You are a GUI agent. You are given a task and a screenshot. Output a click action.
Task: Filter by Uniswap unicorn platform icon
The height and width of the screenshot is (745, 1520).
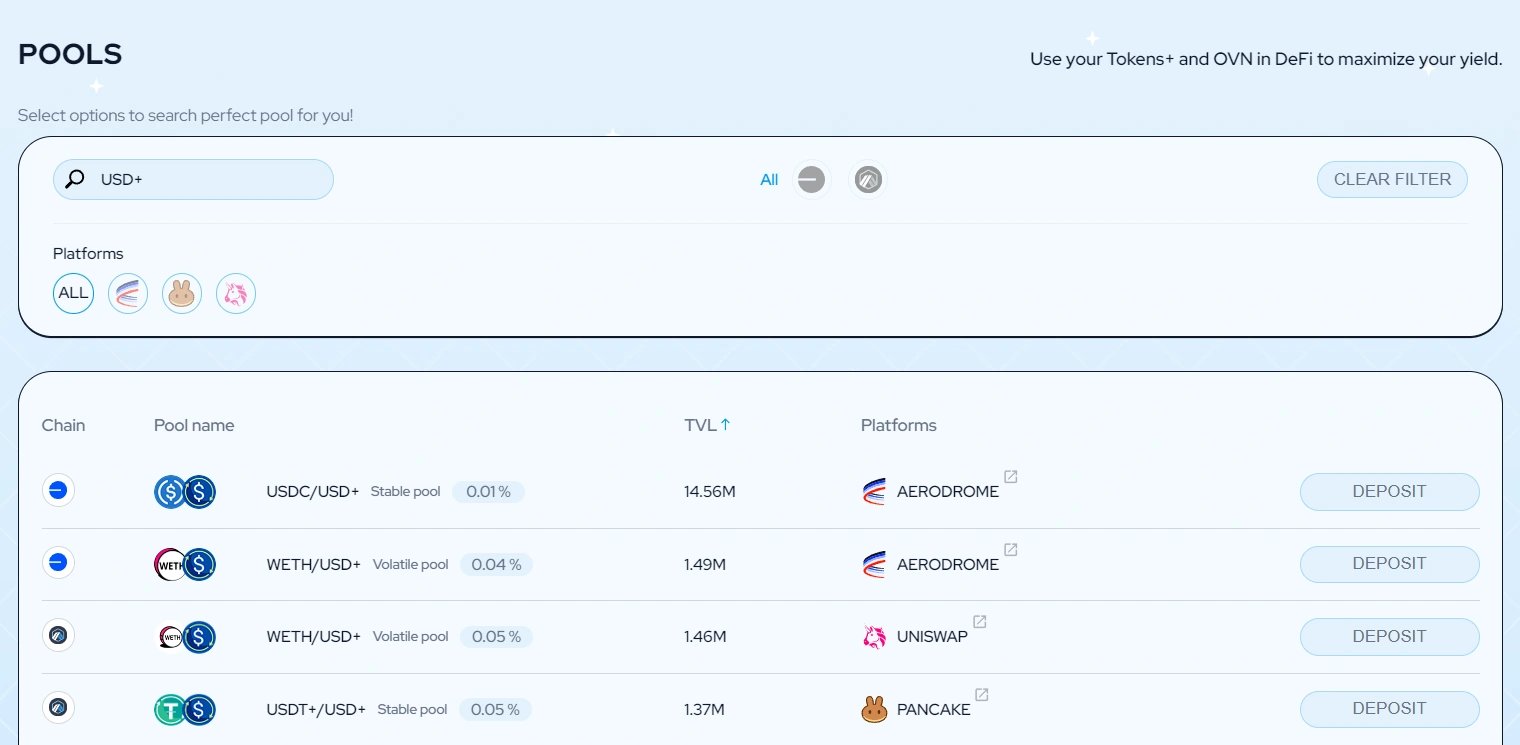pos(236,294)
